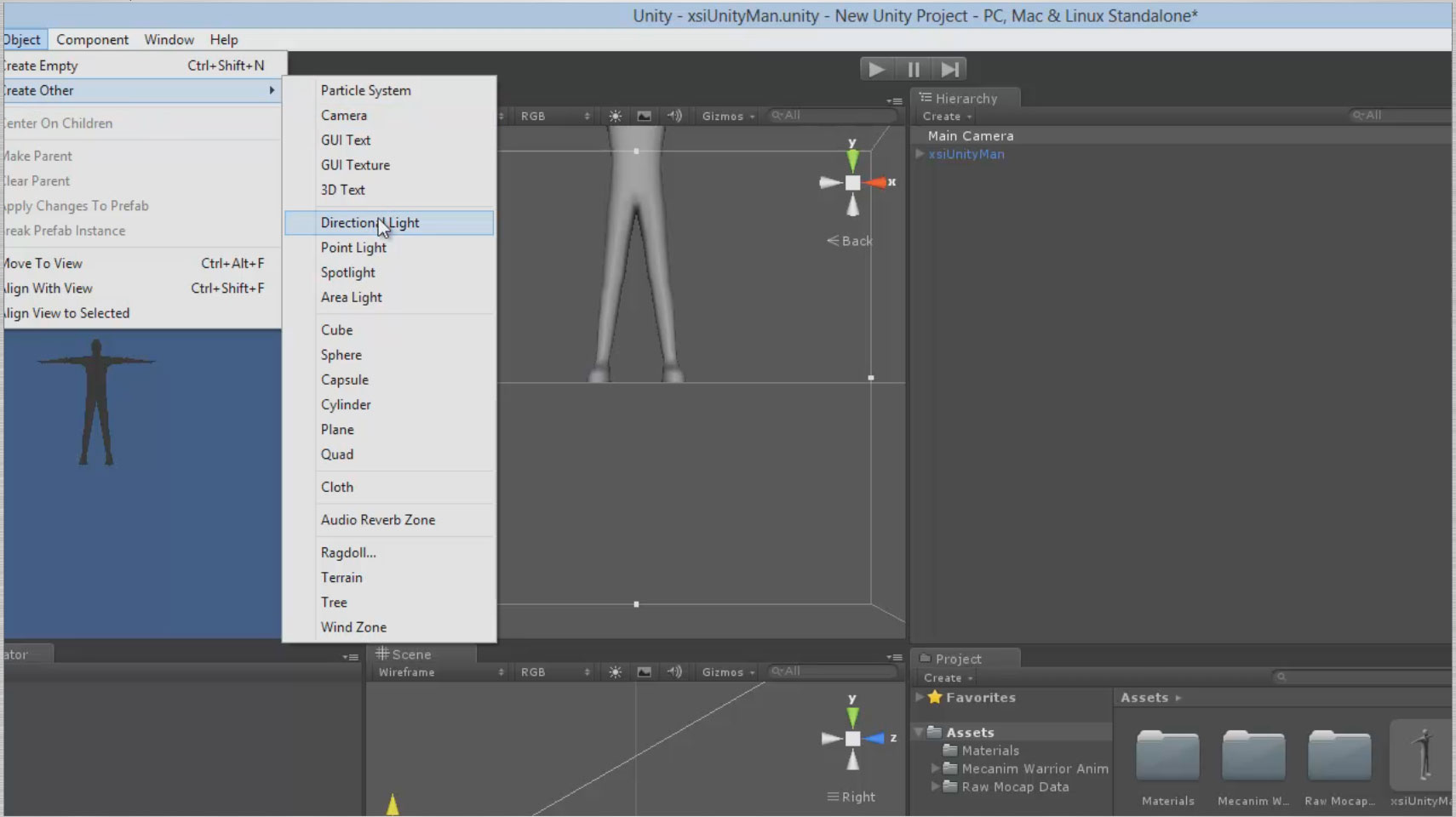Open the Window menu
Image resolution: width=1456 pixels, height=817 pixels.
point(169,39)
